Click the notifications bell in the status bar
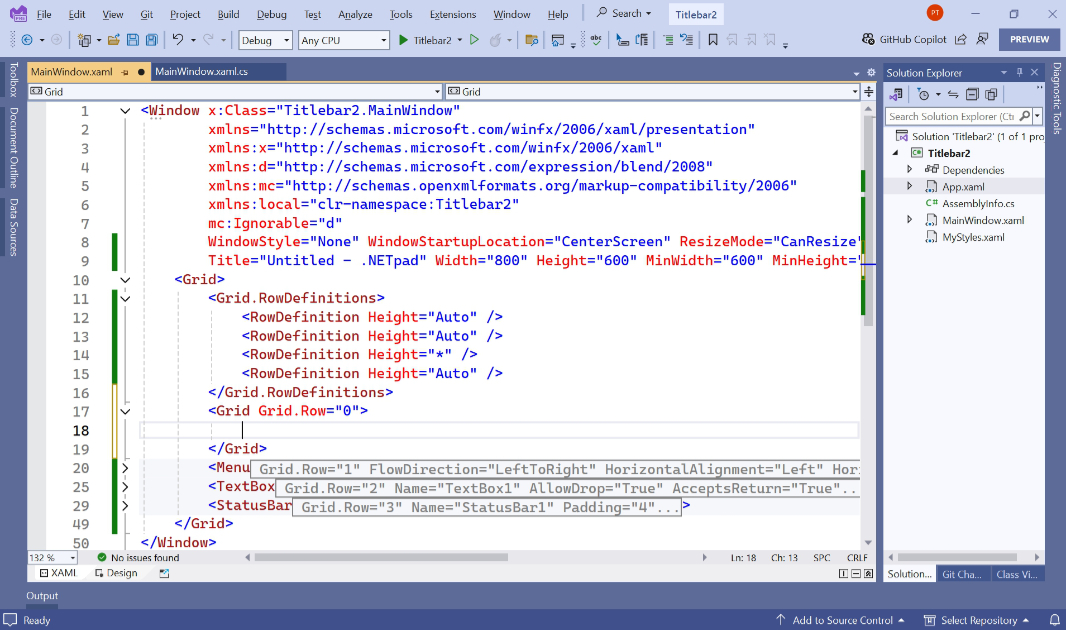This screenshot has height=630, width=1066. 1054,620
